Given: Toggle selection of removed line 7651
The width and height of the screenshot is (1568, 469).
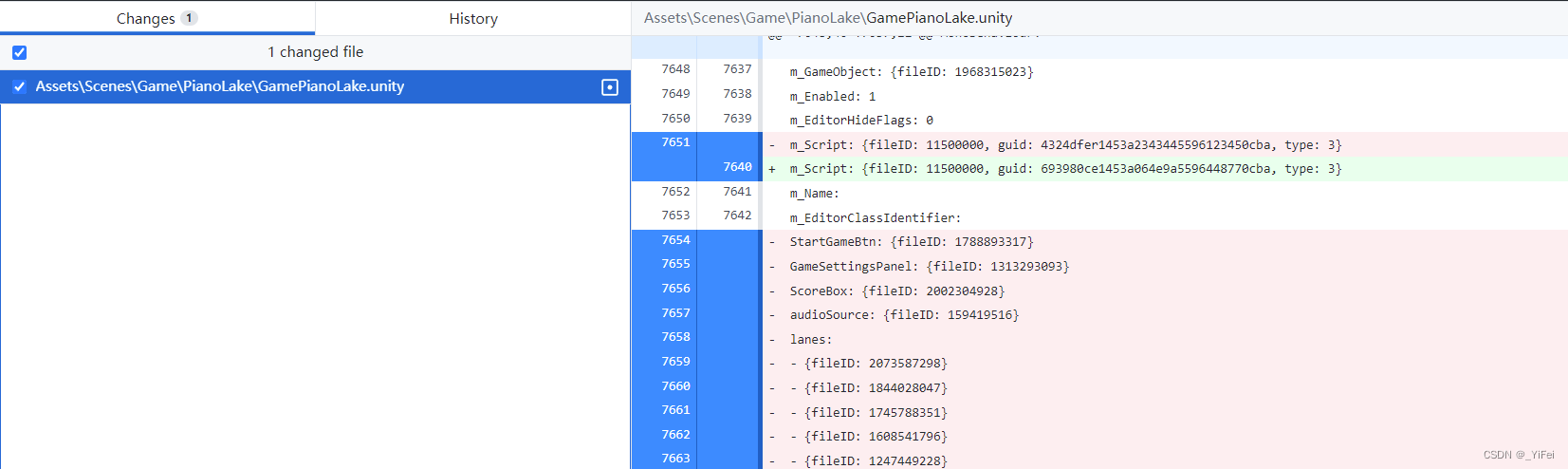Looking at the screenshot, I should point(696,142).
